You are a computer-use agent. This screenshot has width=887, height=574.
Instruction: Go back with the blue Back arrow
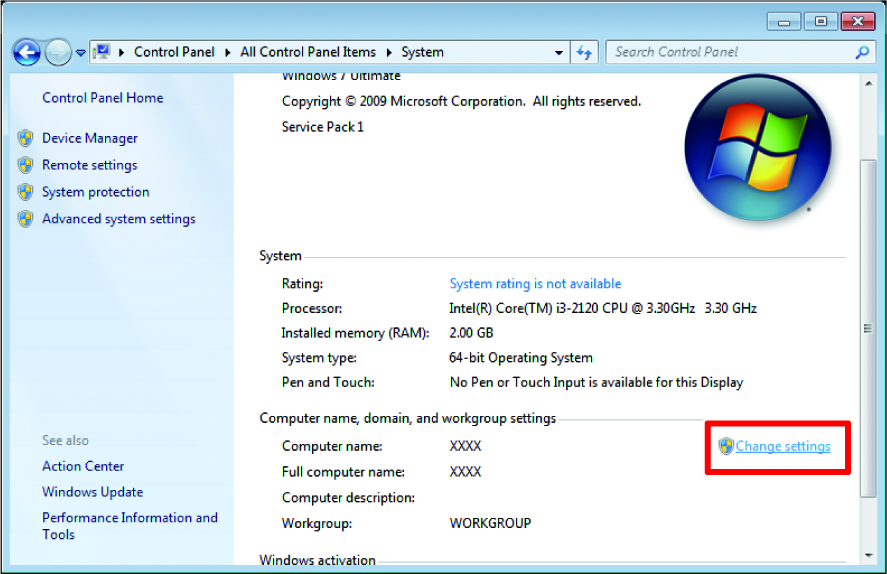pos(27,53)
